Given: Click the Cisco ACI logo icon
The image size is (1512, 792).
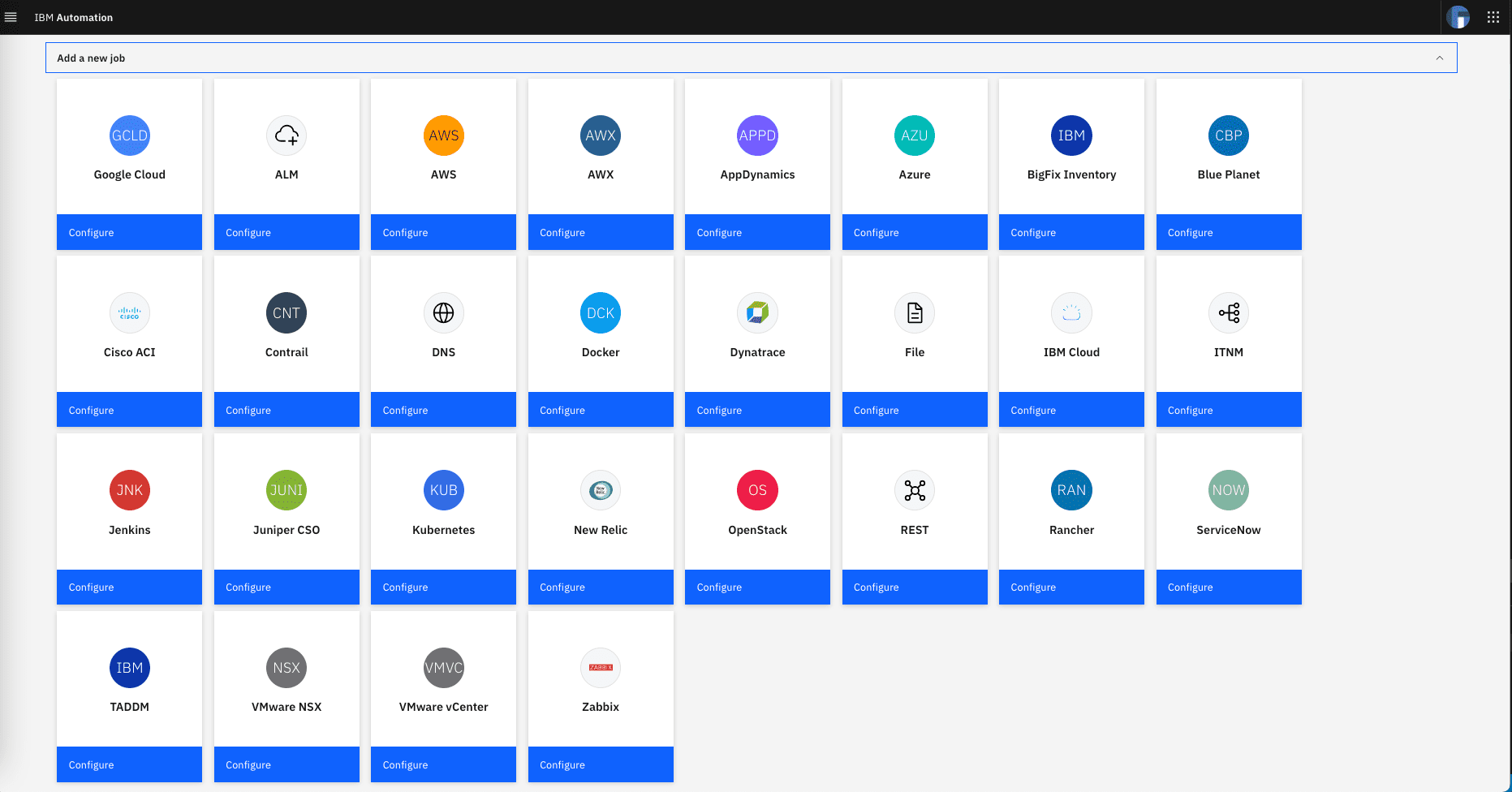Looking at the screenshot, I should pos(130,313).
